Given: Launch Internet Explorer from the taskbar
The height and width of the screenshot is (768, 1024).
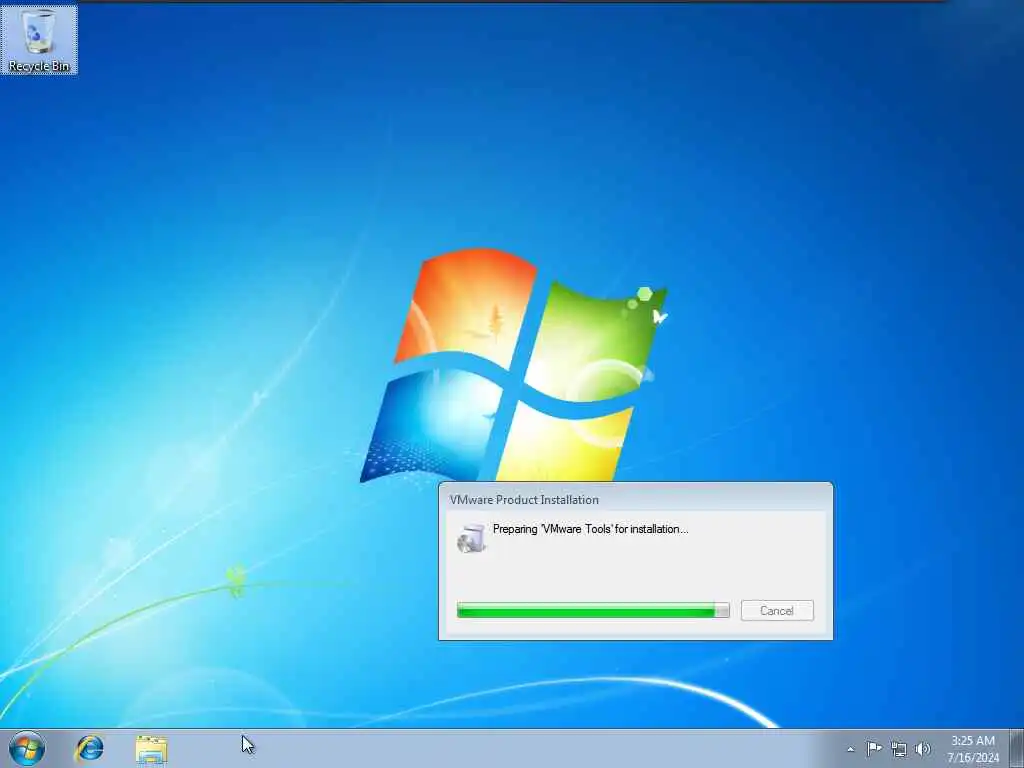Looking at the screenshot, I should (89, 748).
